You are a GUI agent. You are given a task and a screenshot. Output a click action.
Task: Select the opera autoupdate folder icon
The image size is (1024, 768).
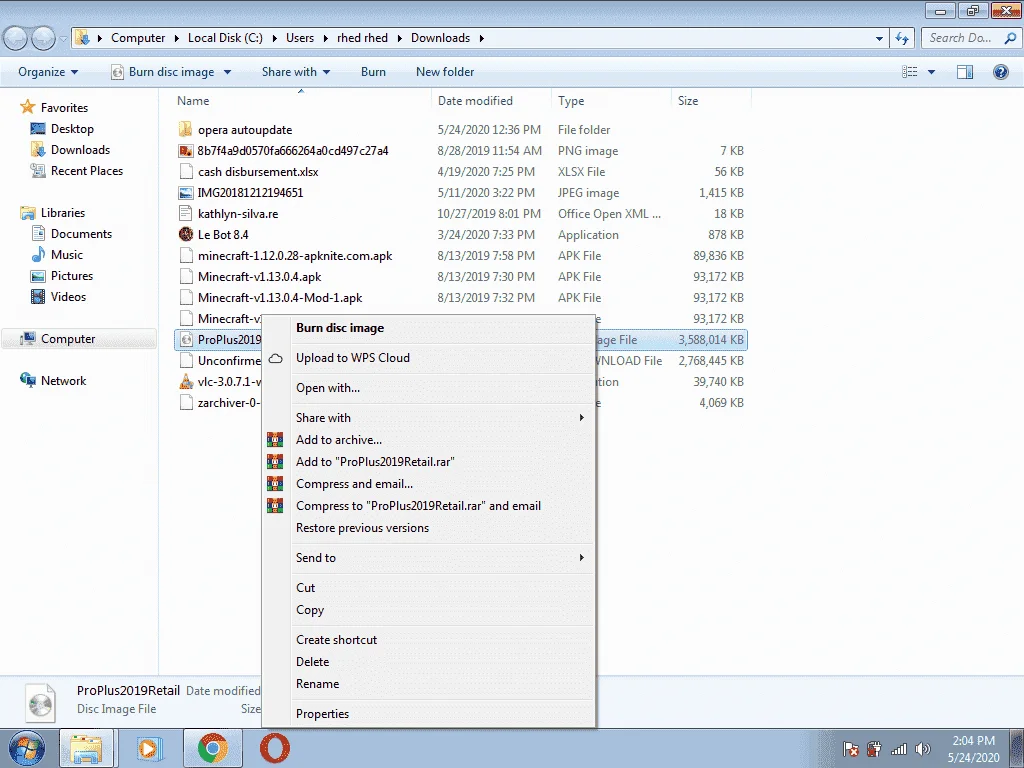coord(185,129)
